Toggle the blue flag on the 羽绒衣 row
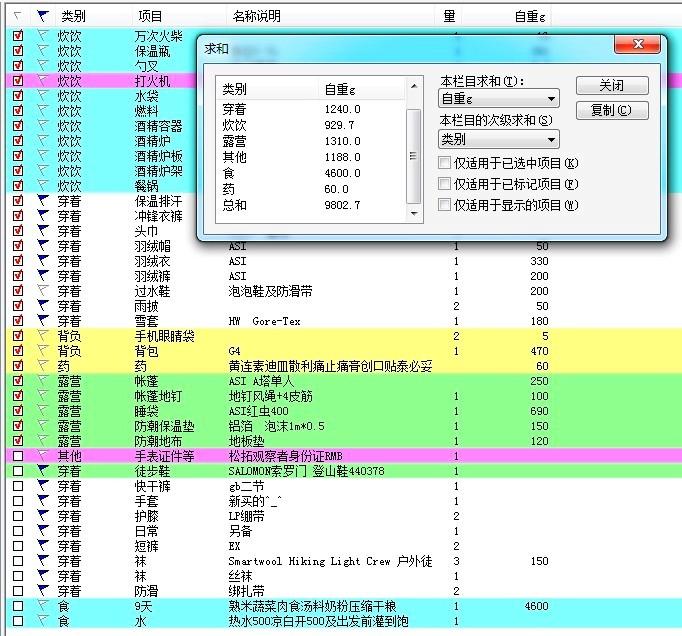 tap(42, 261)
